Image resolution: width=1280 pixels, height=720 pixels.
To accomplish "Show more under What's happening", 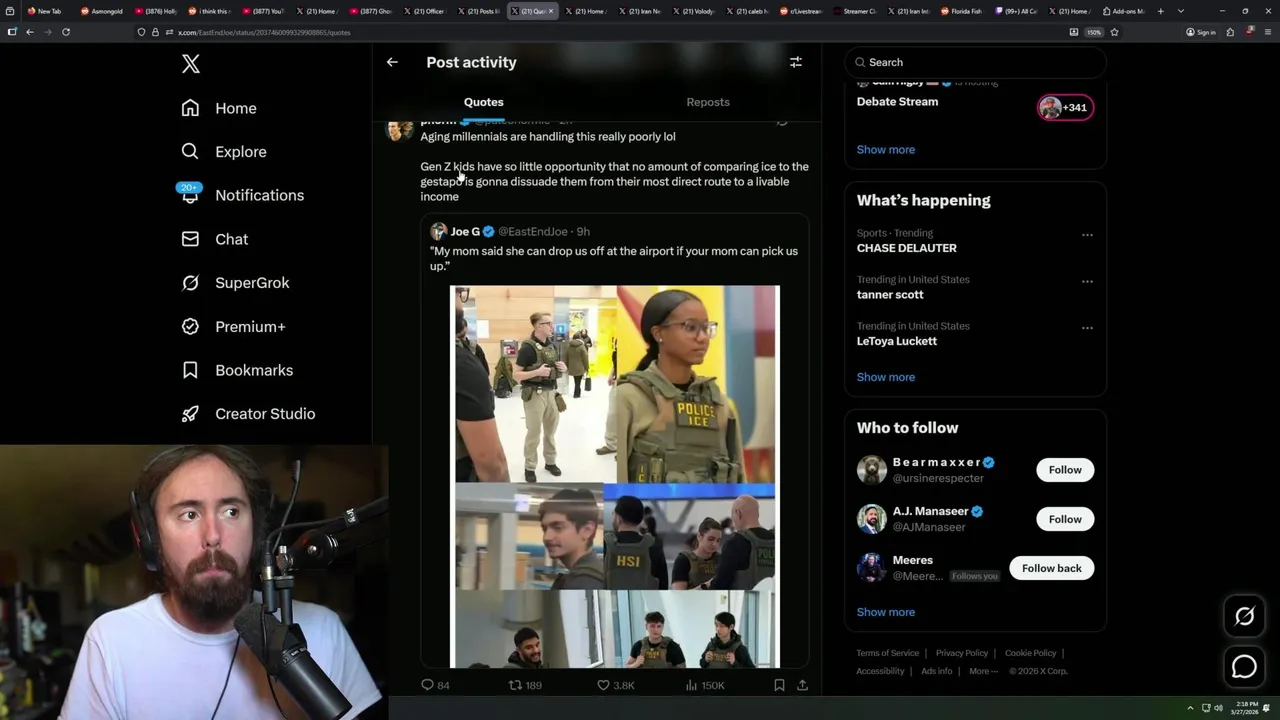I will [x=885, y=377].
